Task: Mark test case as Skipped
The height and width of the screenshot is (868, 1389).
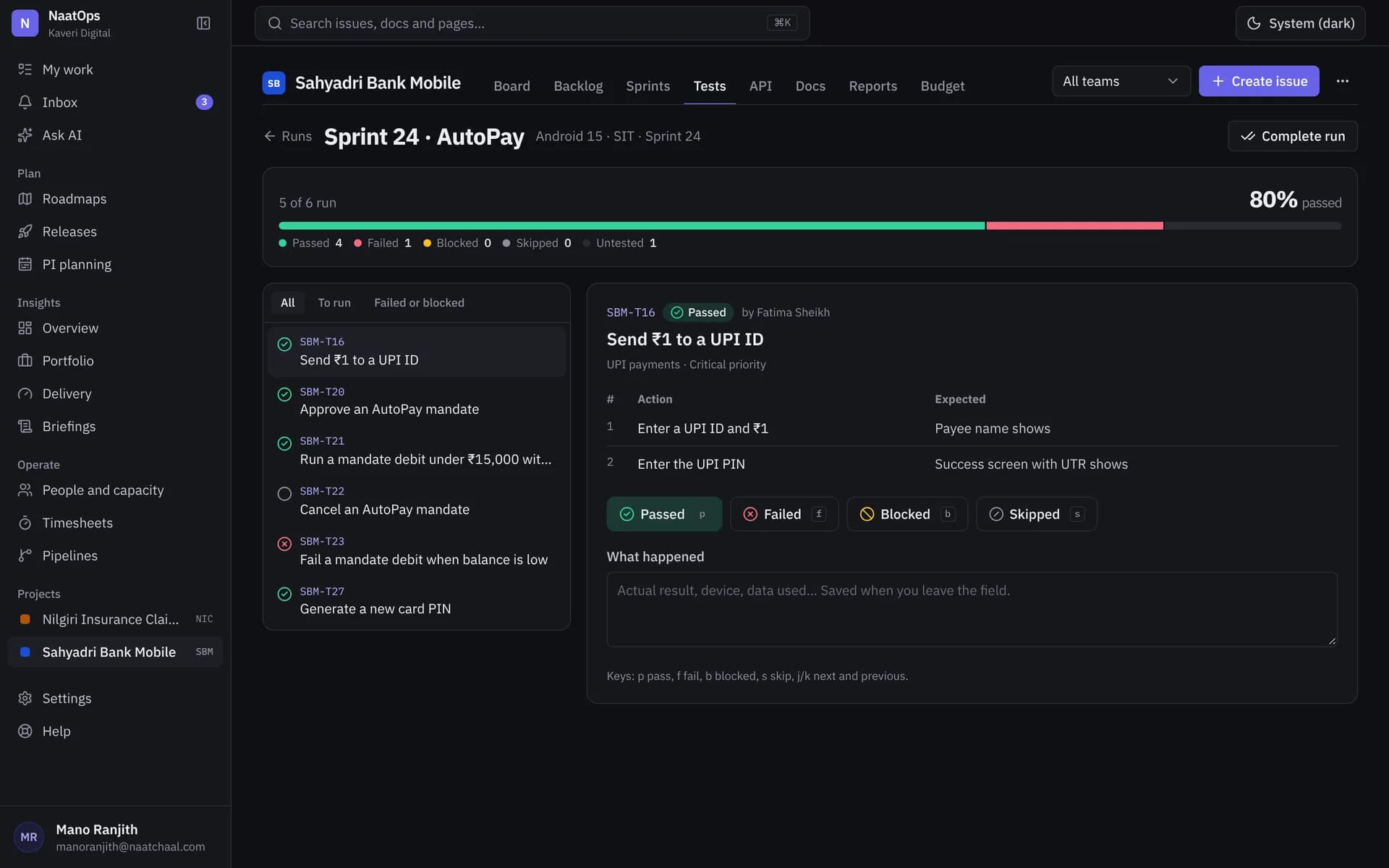Action: pyautogui.click(x=1036, y=514)
